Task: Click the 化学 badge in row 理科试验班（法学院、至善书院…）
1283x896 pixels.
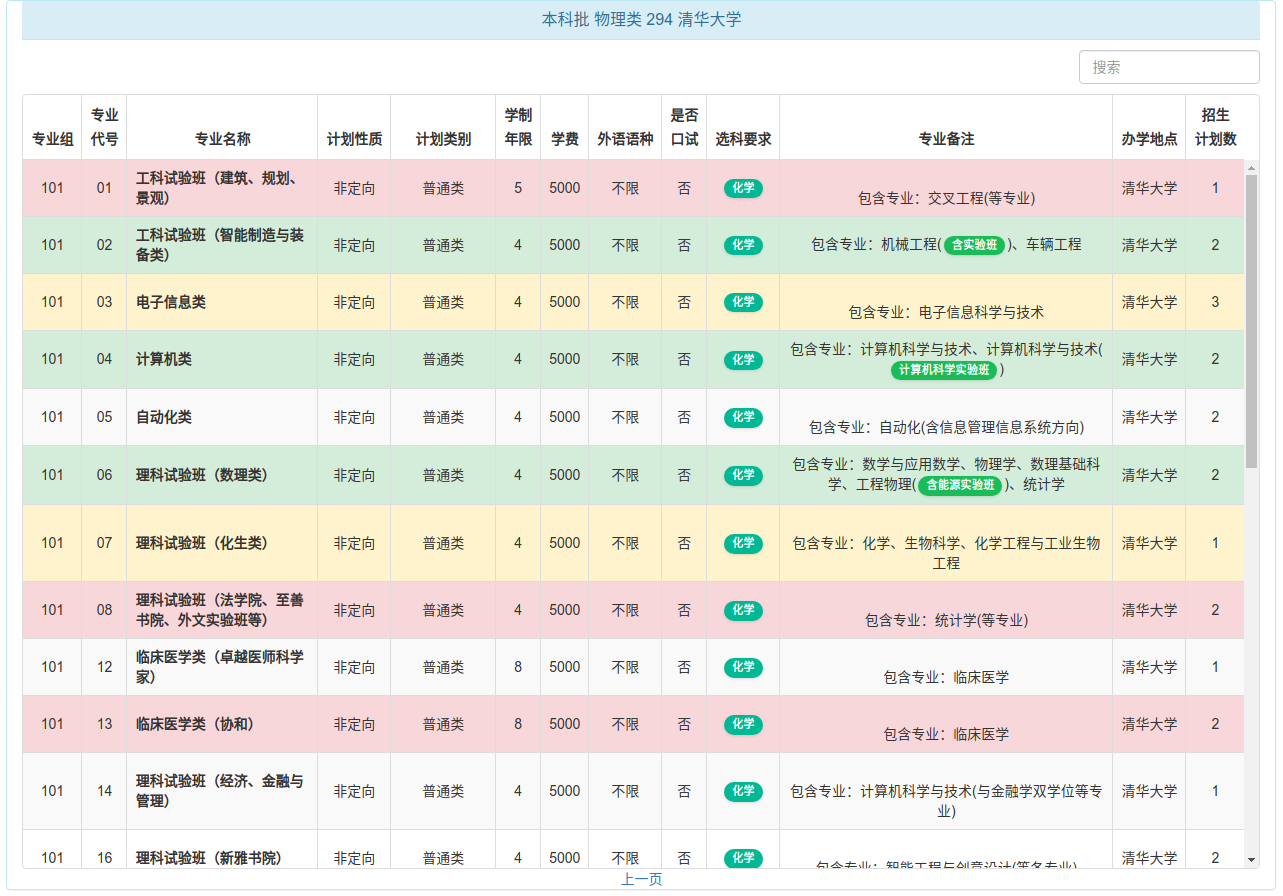Action: coord(743,610)
